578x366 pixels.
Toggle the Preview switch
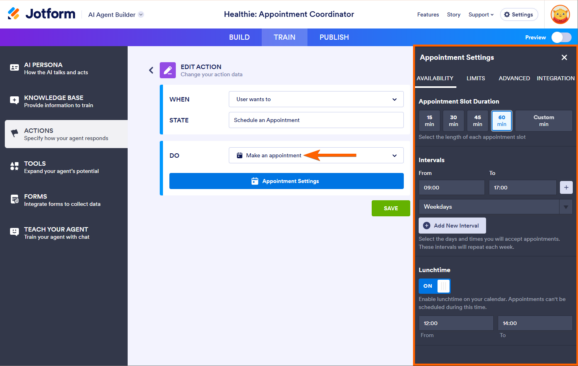[x=561, y=37]
